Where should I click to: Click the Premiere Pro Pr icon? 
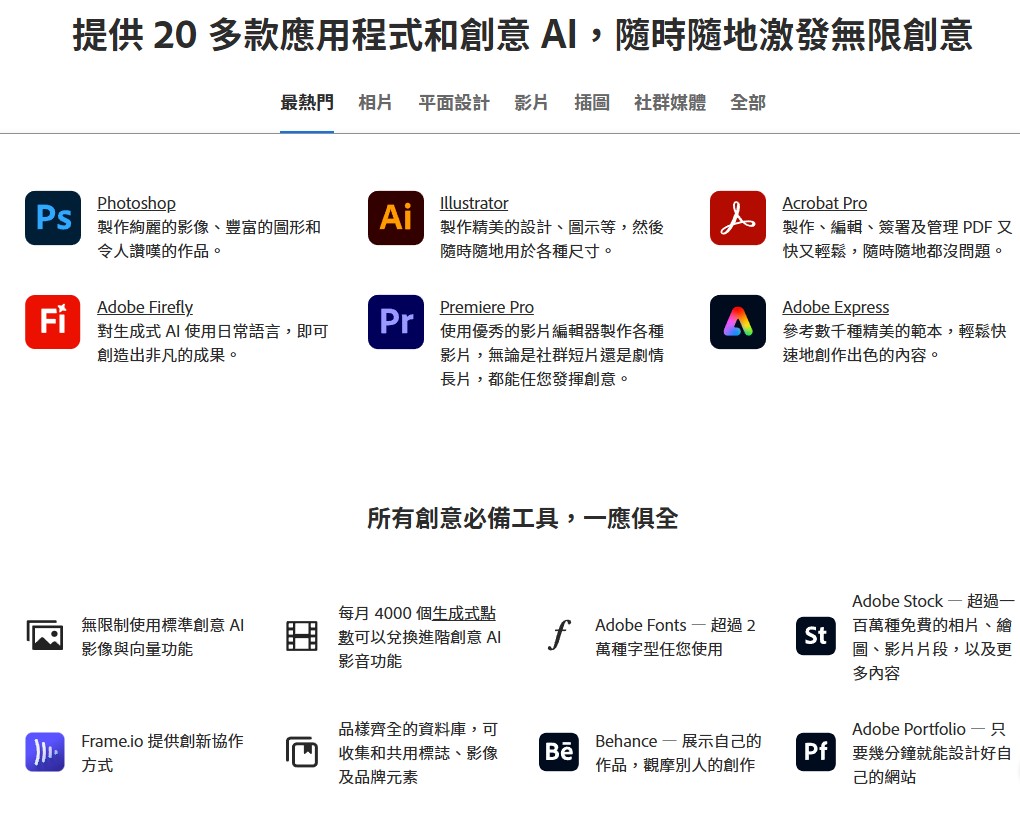point(396,322)
